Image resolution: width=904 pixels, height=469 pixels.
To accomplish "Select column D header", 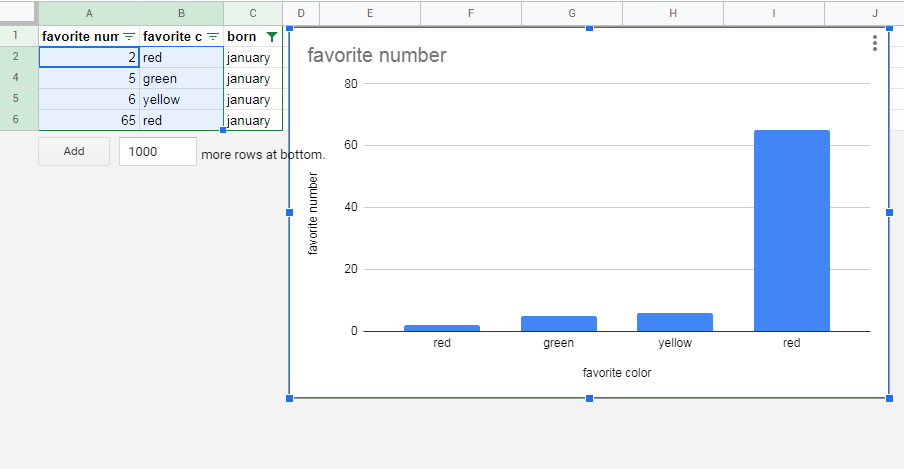I will click(x=301, y=13).
